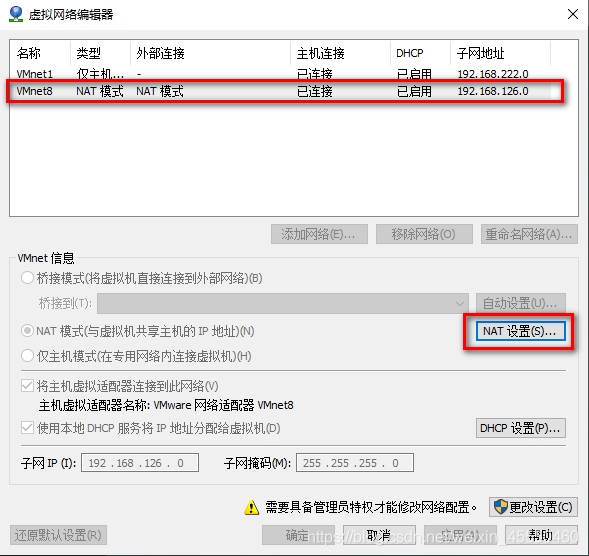Click the 子网掩码 input field
The image size is (589, 556).
[x=355, y=462]
